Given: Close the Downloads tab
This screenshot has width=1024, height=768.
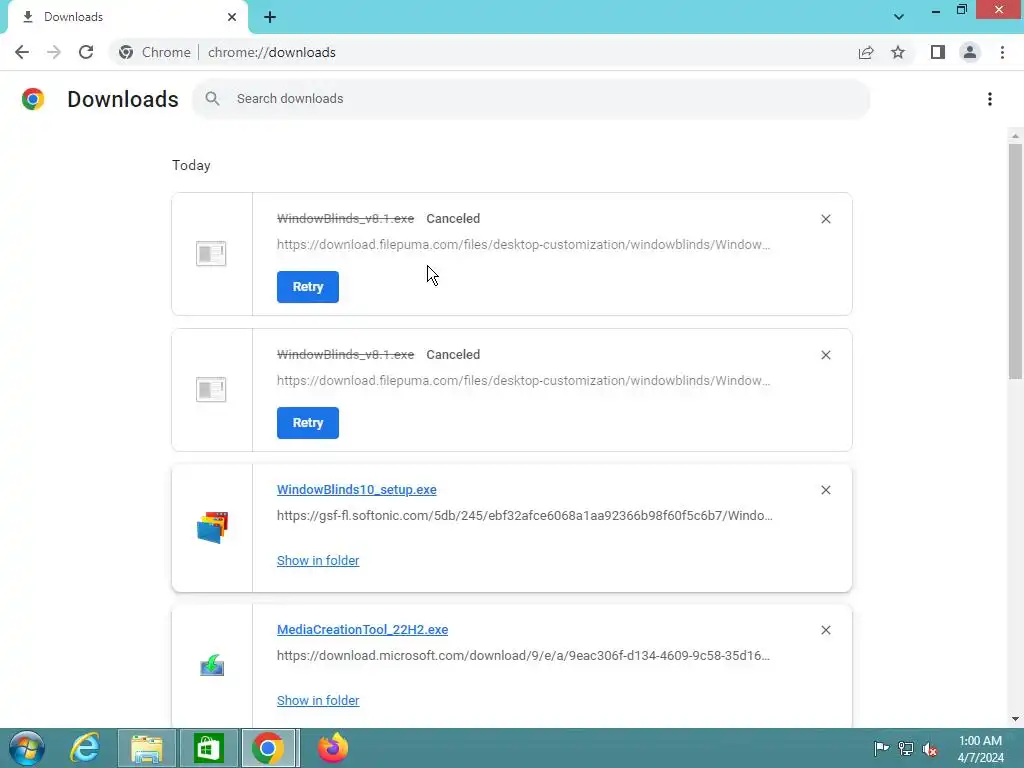Looking at the screenshot, I should point(232,17).
